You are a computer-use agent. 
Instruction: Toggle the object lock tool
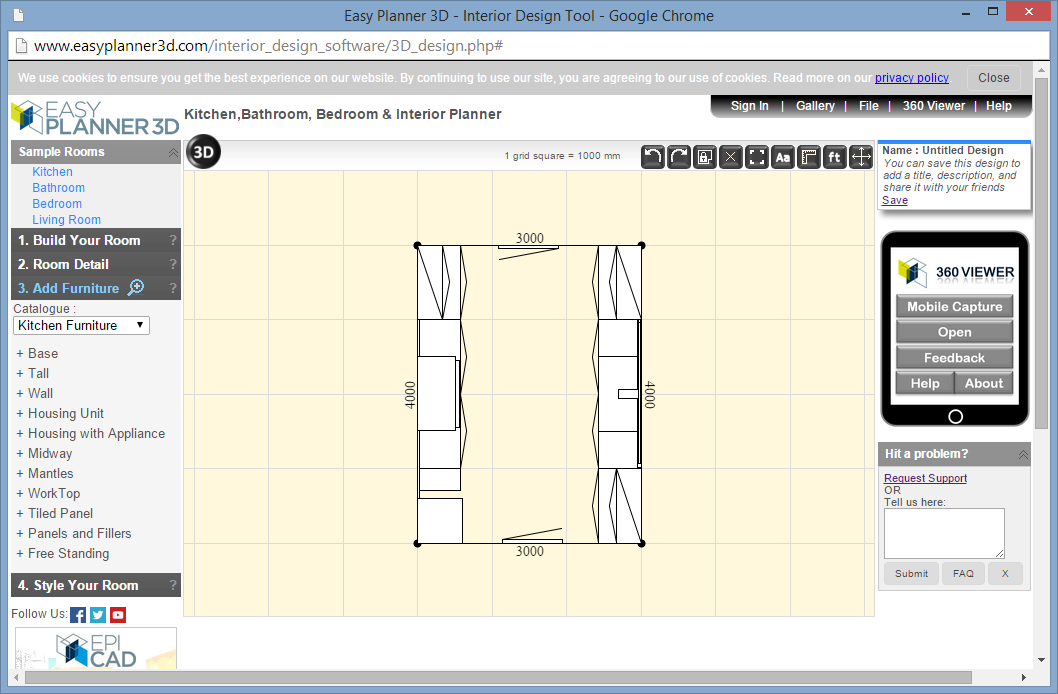coord(704,157)
